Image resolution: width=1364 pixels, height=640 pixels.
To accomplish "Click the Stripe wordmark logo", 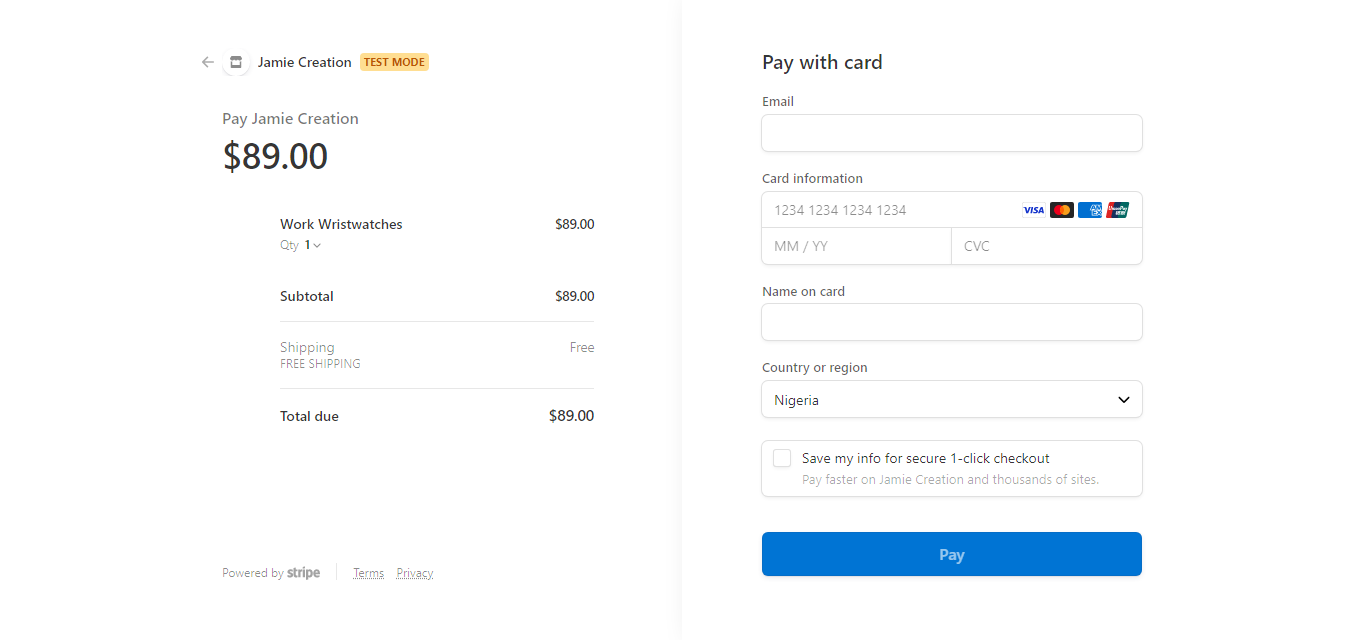I will pos(303,572).
